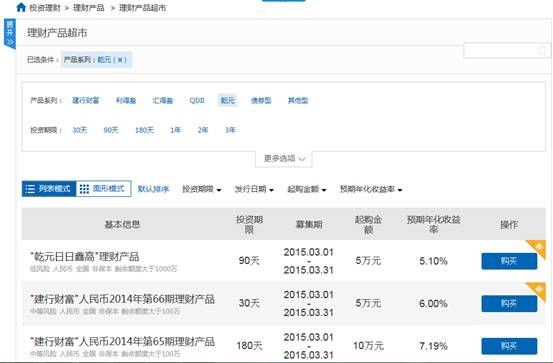Click the home icon in breadcrumb
Viewport: 553px width, 363px height.
(x=21, y=7)
